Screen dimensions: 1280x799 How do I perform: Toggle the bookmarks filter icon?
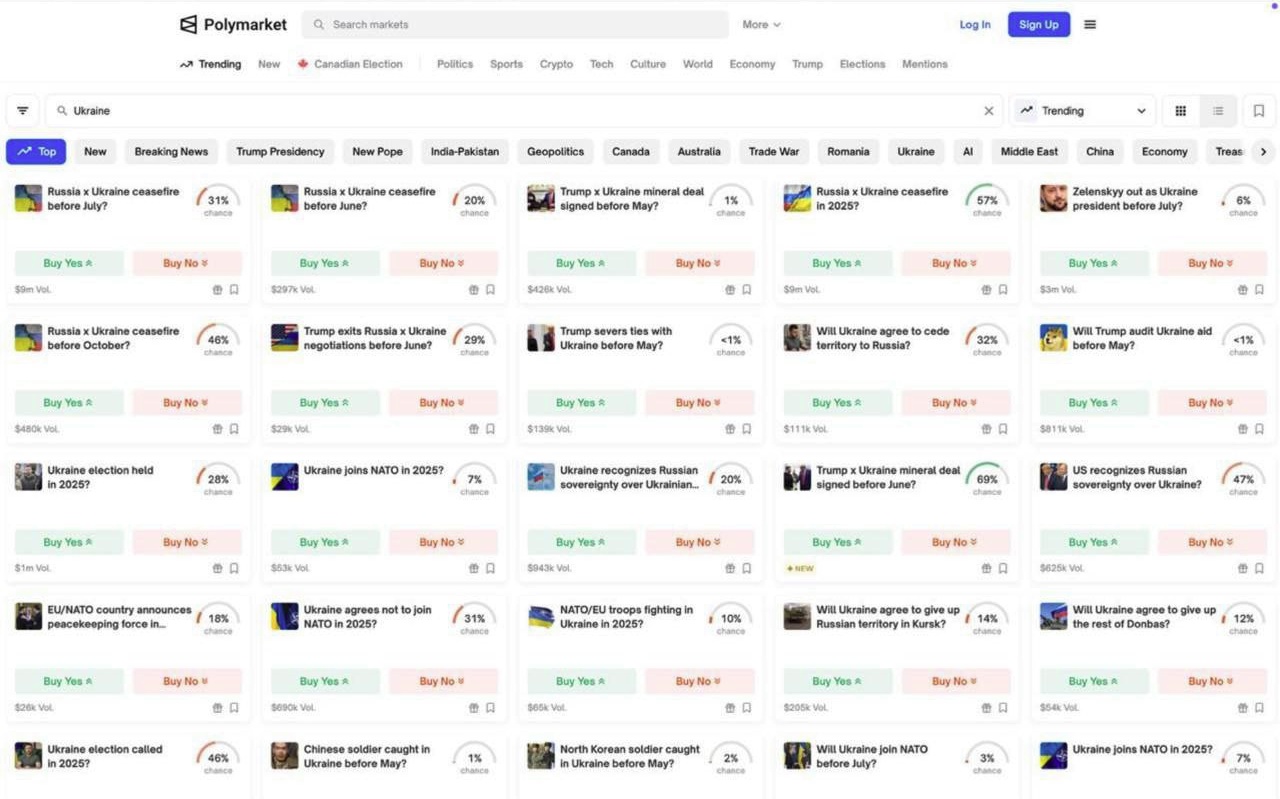pyautogui.click(x=1259, y=111)
